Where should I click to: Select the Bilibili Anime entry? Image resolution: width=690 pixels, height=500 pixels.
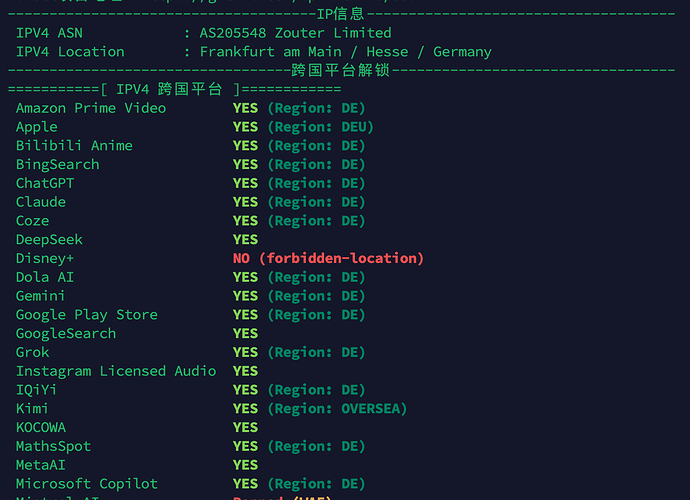point(74,146)
